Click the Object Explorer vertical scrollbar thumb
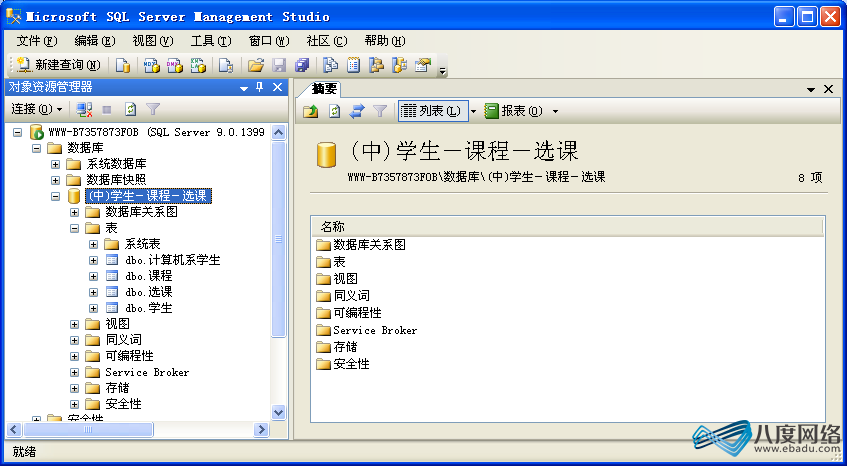 coord(278,239)
